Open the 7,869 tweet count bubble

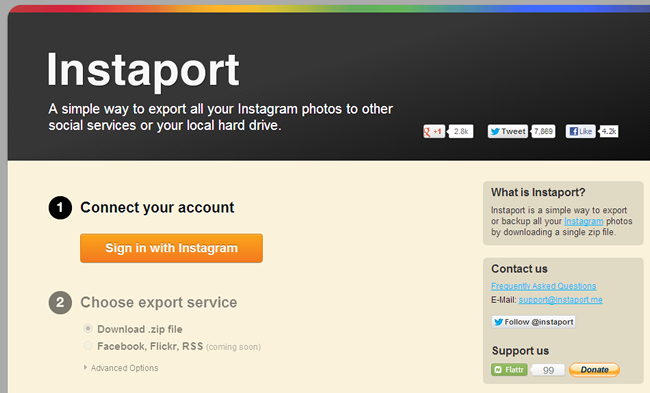click(x=543, y=131)
